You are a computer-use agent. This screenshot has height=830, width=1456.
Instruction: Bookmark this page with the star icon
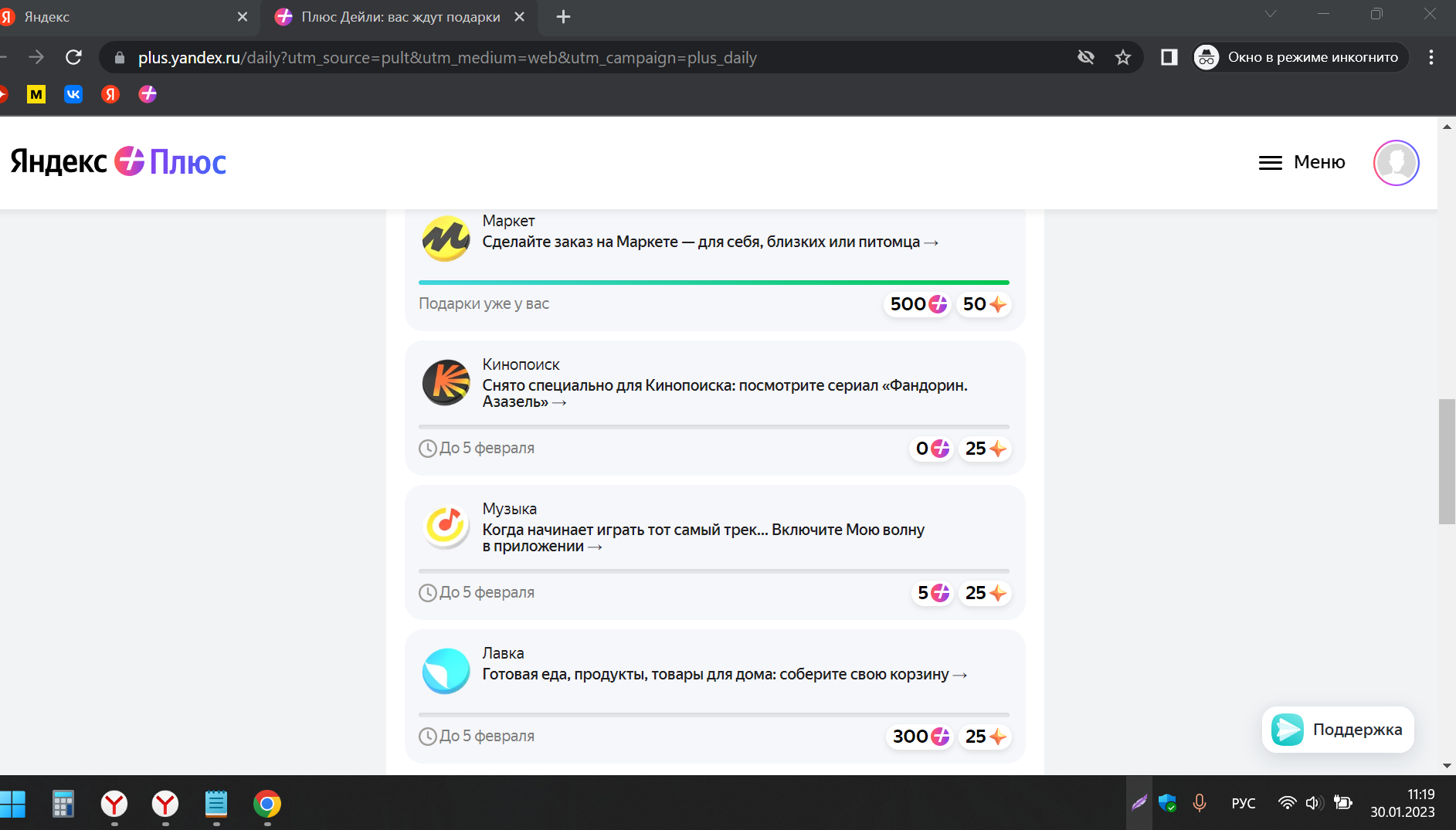pos(1123,57)
